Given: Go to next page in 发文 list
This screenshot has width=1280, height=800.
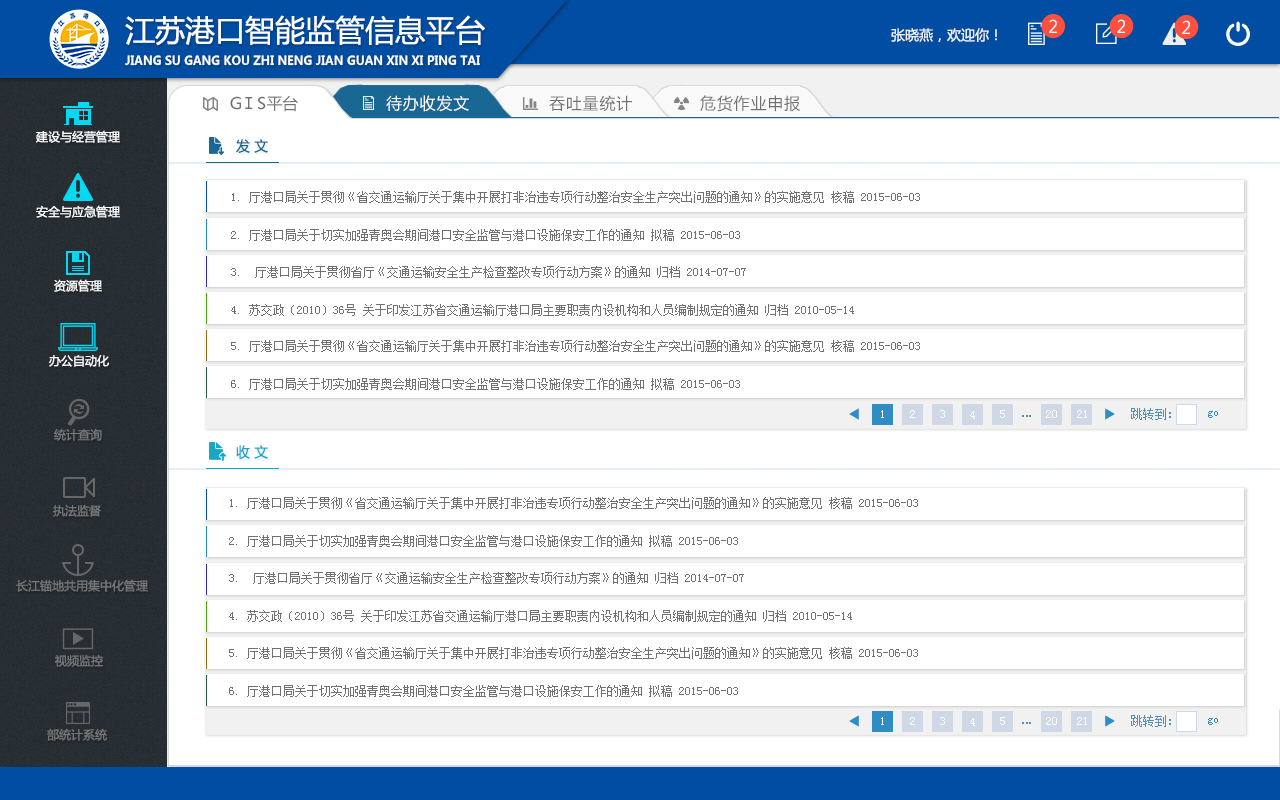Looking at the screenshot, I should pyautogui.click(x=1110, y=414).
